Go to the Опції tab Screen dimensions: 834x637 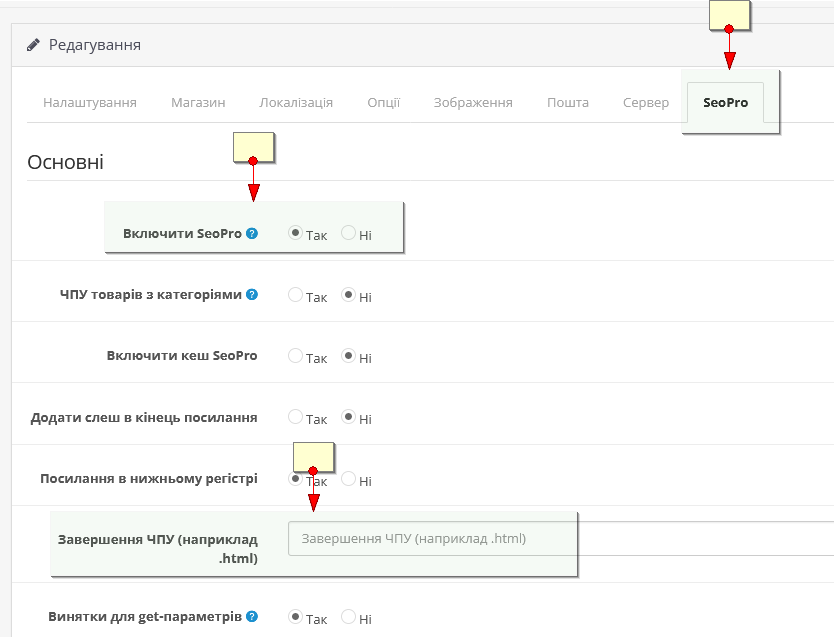point(383,103)
